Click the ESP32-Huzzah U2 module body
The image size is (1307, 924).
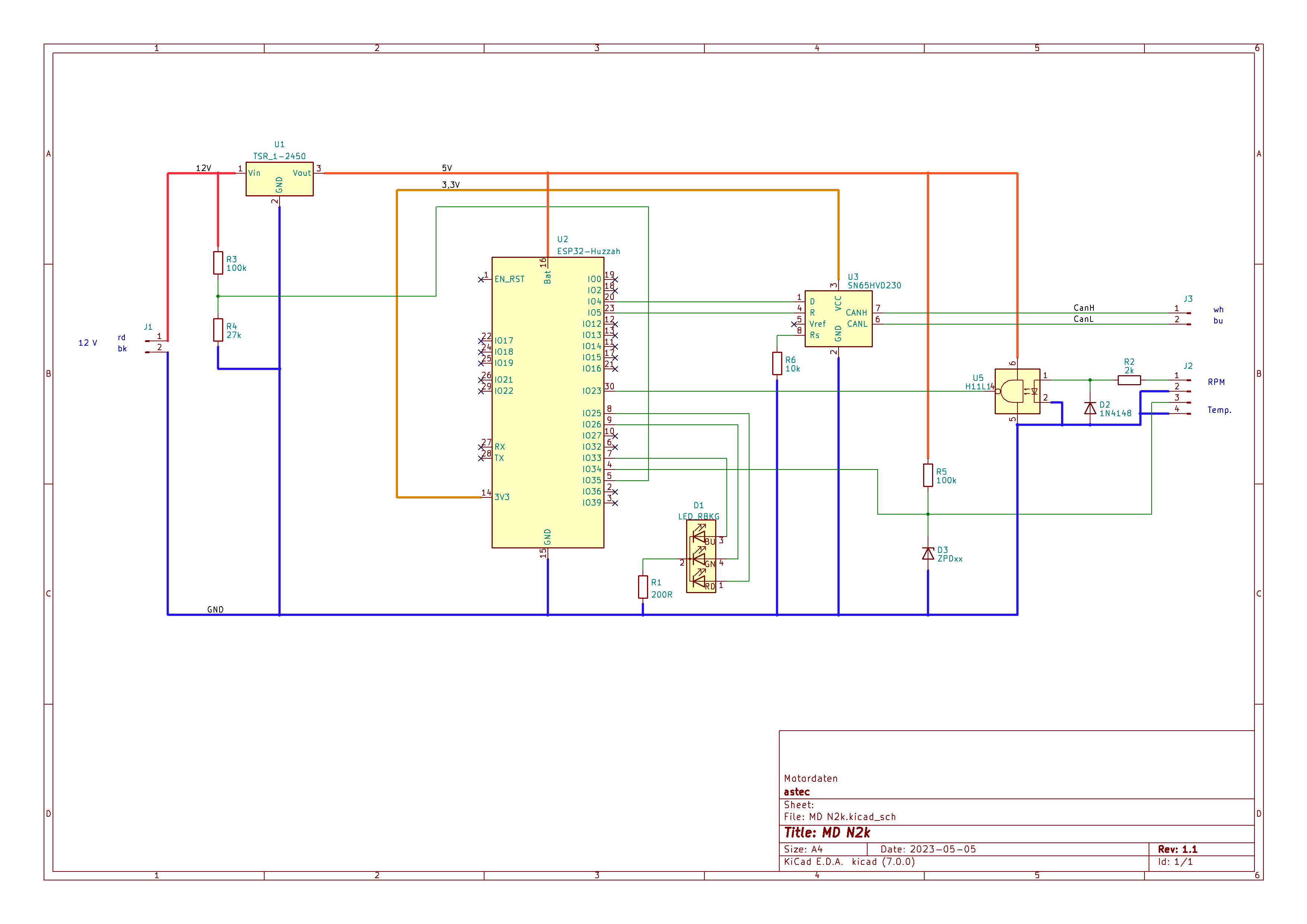pos(547,402)
